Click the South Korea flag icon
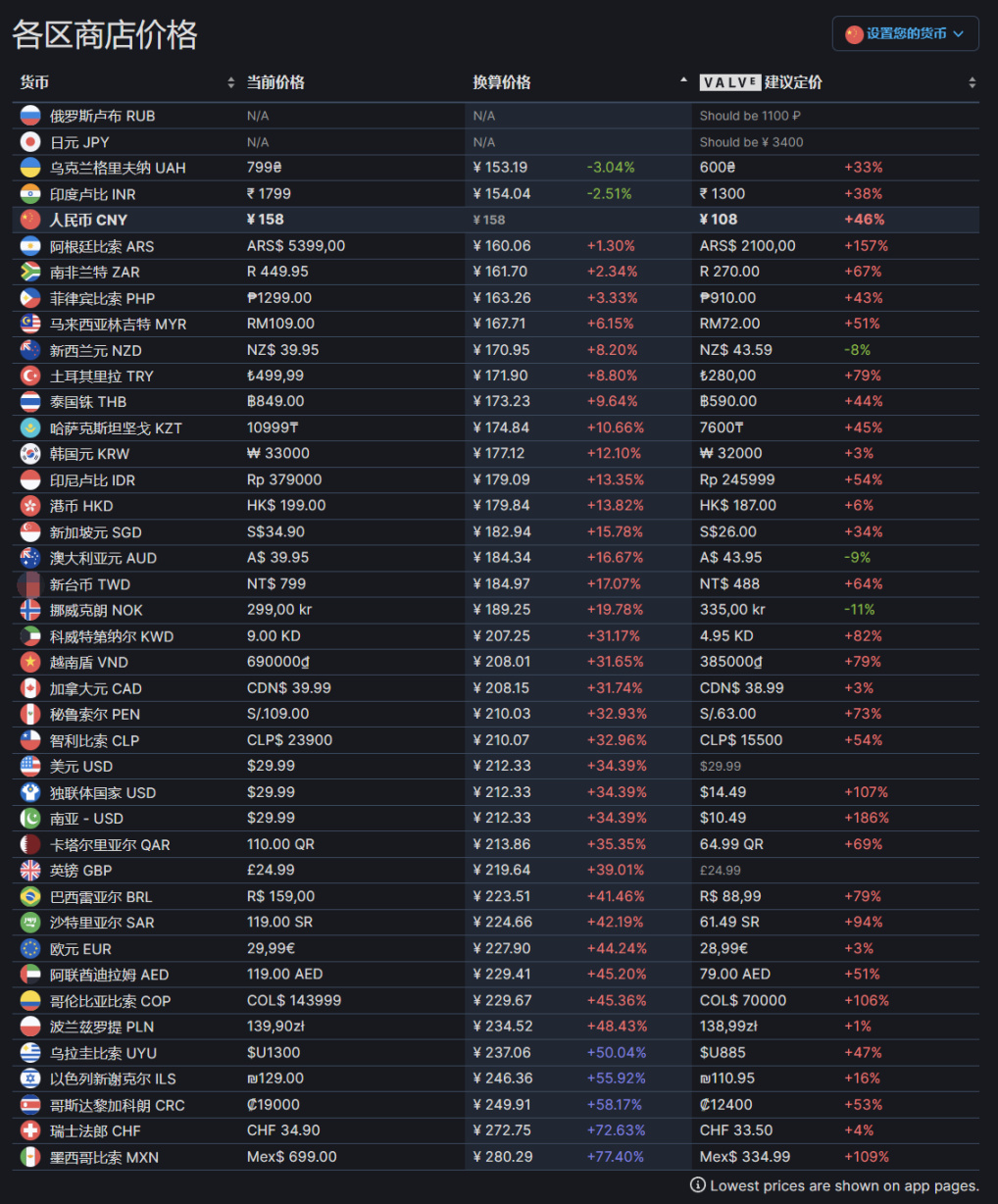 pyautogui.click(x=30, y=454)
